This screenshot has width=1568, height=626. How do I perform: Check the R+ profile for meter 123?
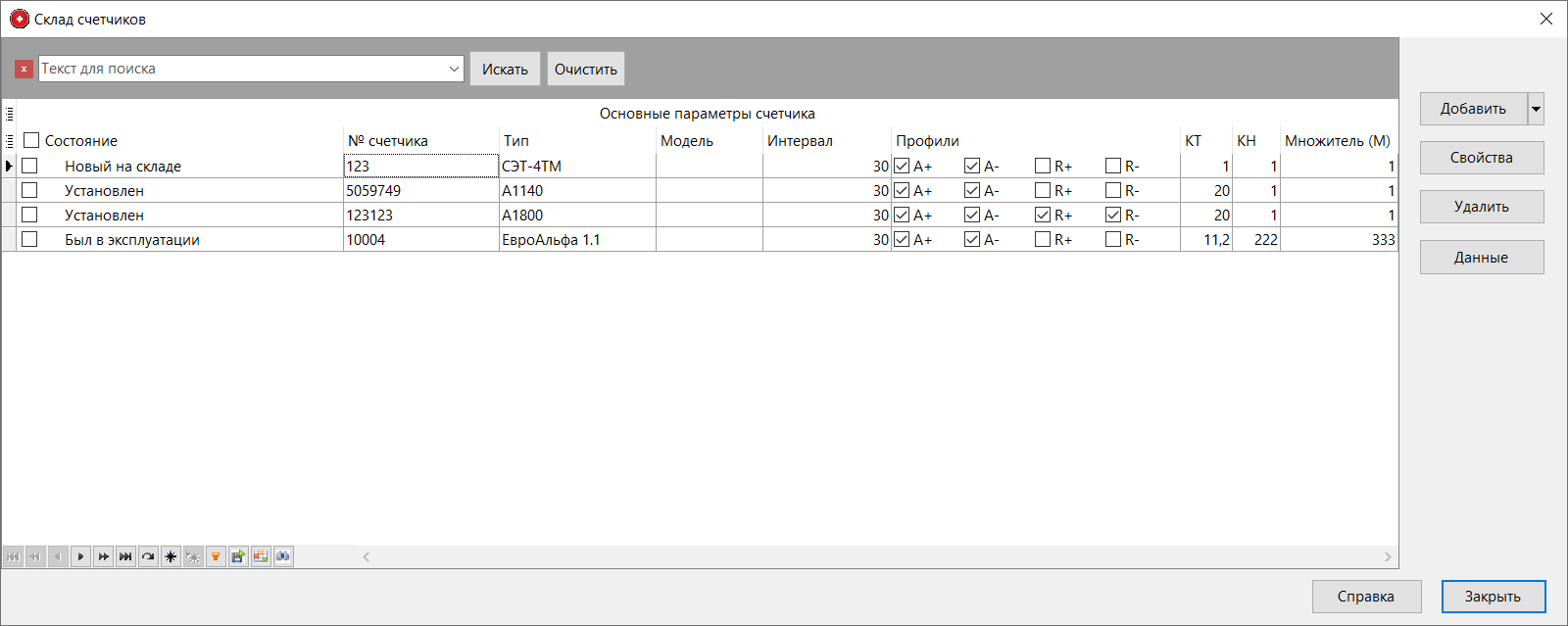[x=1043, y=166]
